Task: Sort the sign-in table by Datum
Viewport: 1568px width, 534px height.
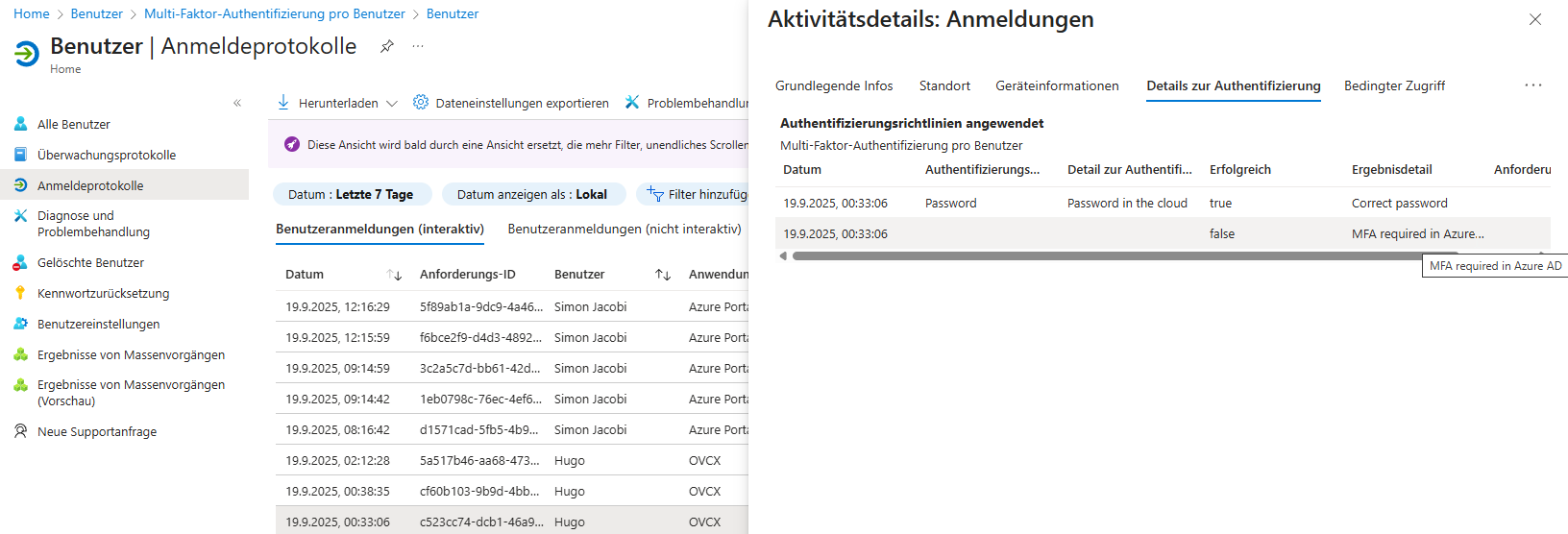Action: click(394, 275)
